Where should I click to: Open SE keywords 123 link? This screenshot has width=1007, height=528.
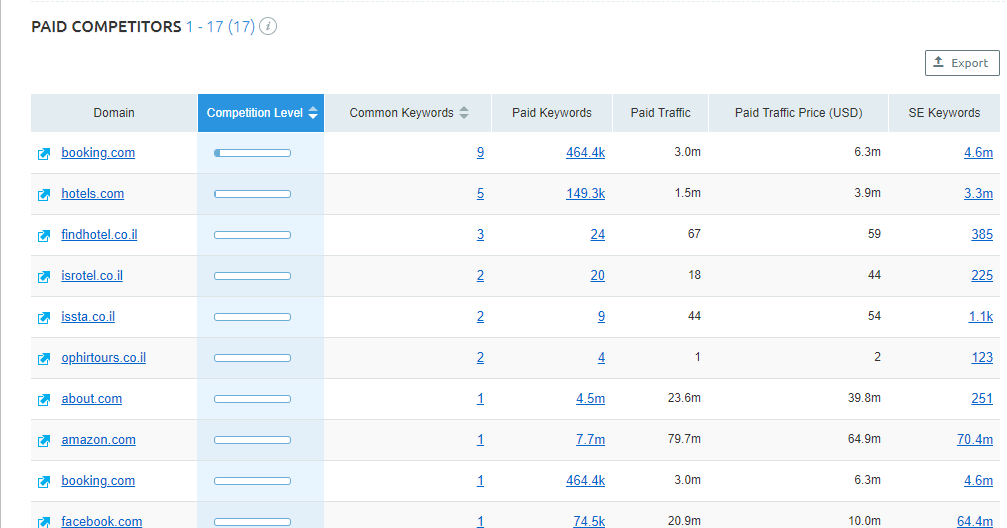(x=982, y=358)
